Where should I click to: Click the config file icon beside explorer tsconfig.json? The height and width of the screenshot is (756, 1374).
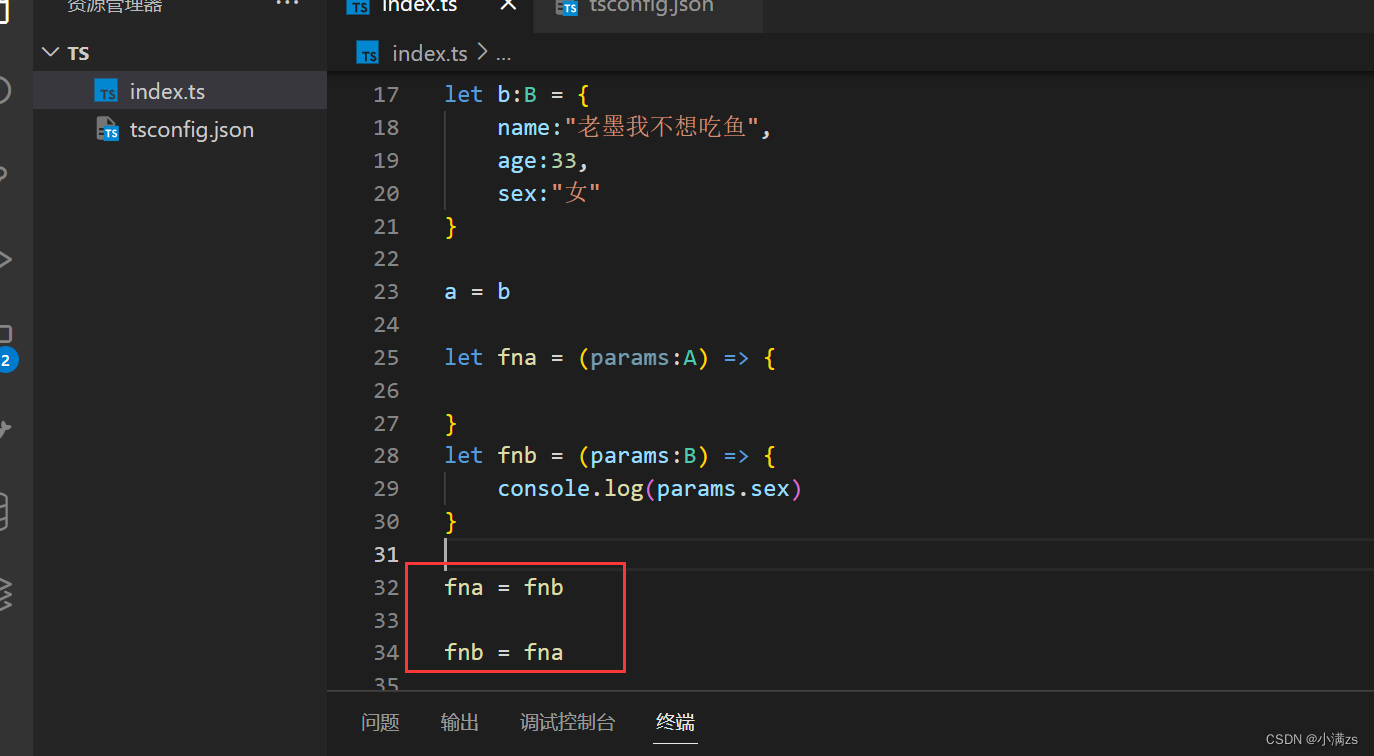pyautogui.click(x=107, y=129)
